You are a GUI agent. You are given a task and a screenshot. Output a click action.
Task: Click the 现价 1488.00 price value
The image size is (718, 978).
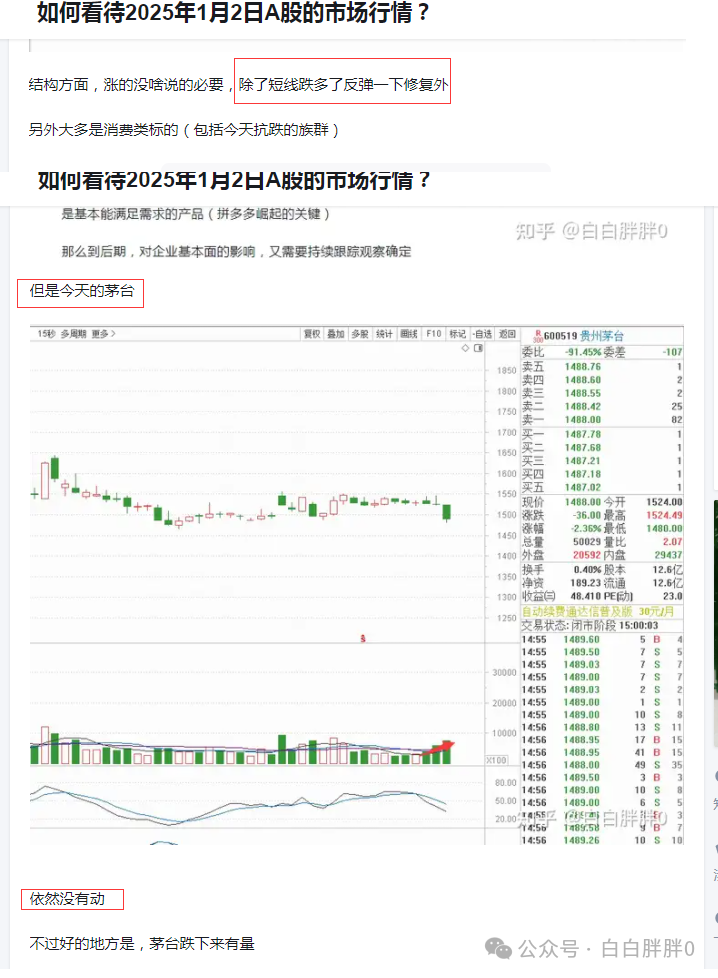[x=583, y=502]
